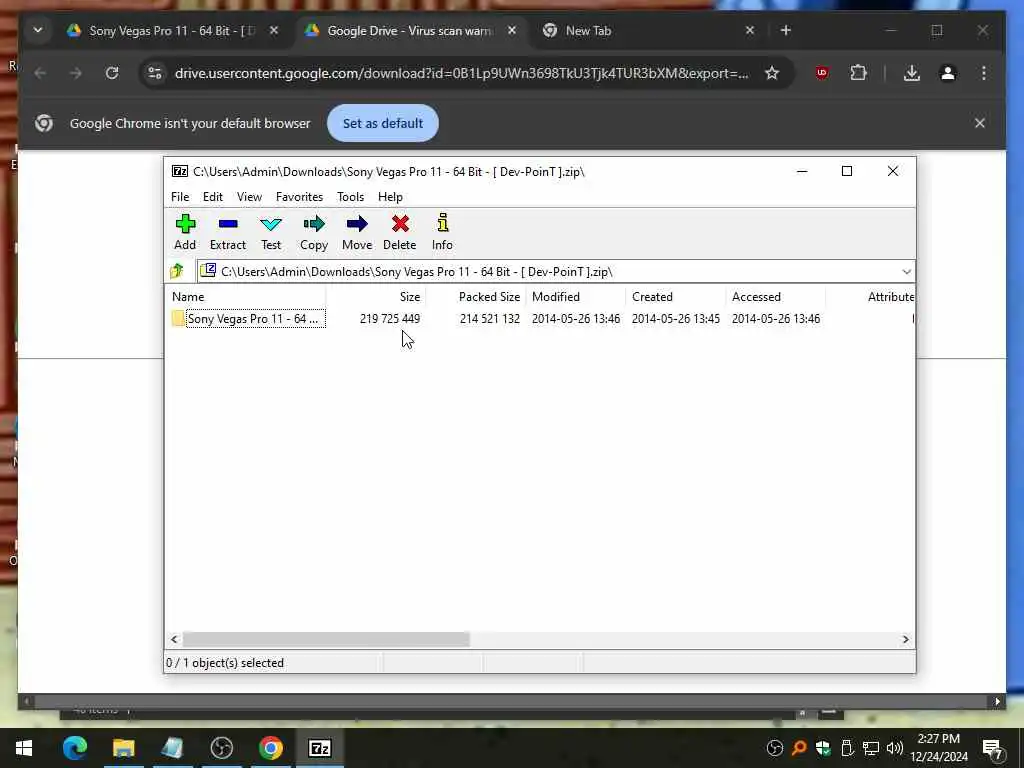This screenshot has width=1024, height=768.
Task: Click the Chrome forward arrow
Action: (76, 73)
